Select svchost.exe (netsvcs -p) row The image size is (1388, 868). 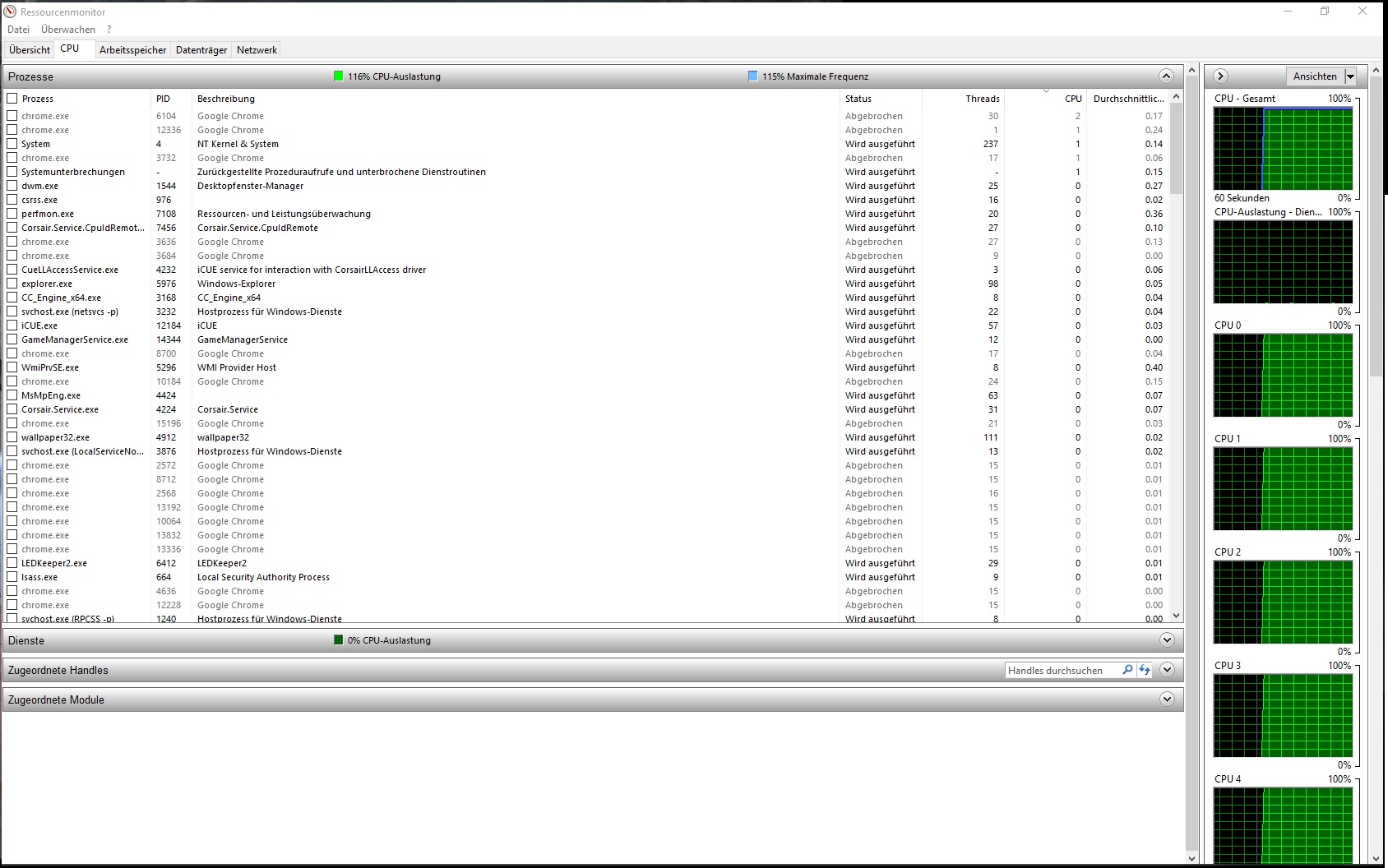click(x=586, y=312)
